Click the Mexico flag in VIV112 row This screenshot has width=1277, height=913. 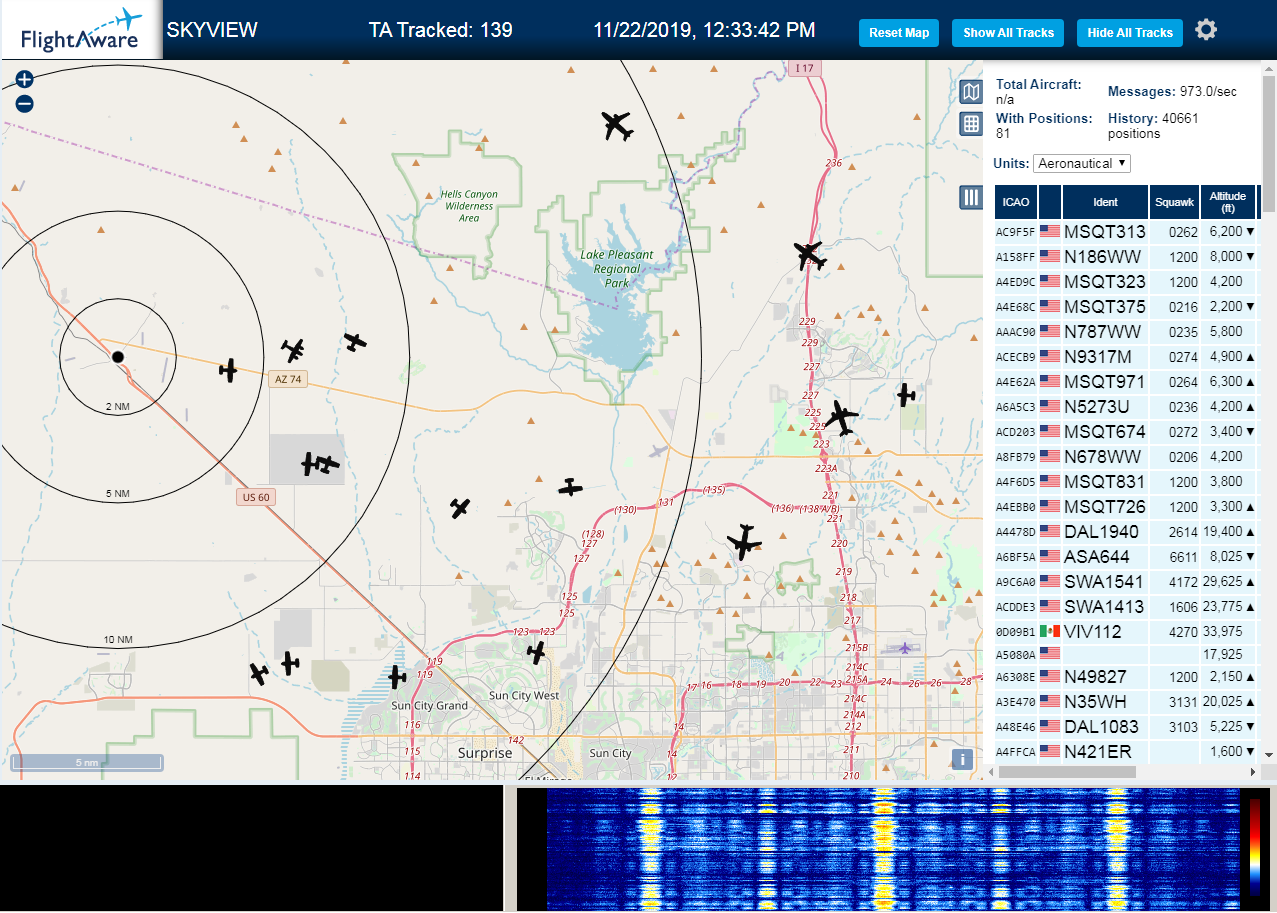[x=1050, y=632]
